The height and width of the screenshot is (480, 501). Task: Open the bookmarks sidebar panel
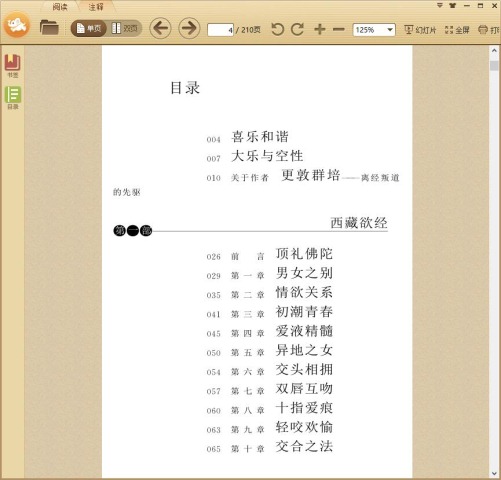13,66
